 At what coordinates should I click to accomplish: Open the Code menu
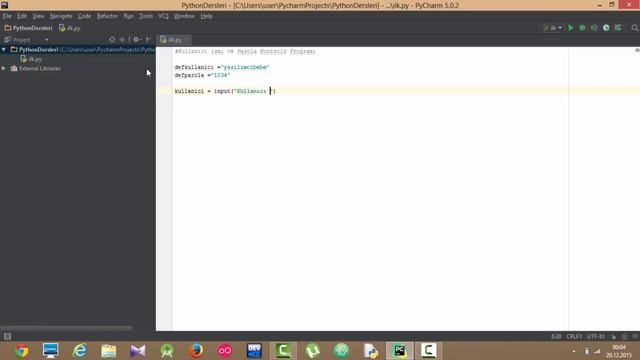click(x=84, y=16)
